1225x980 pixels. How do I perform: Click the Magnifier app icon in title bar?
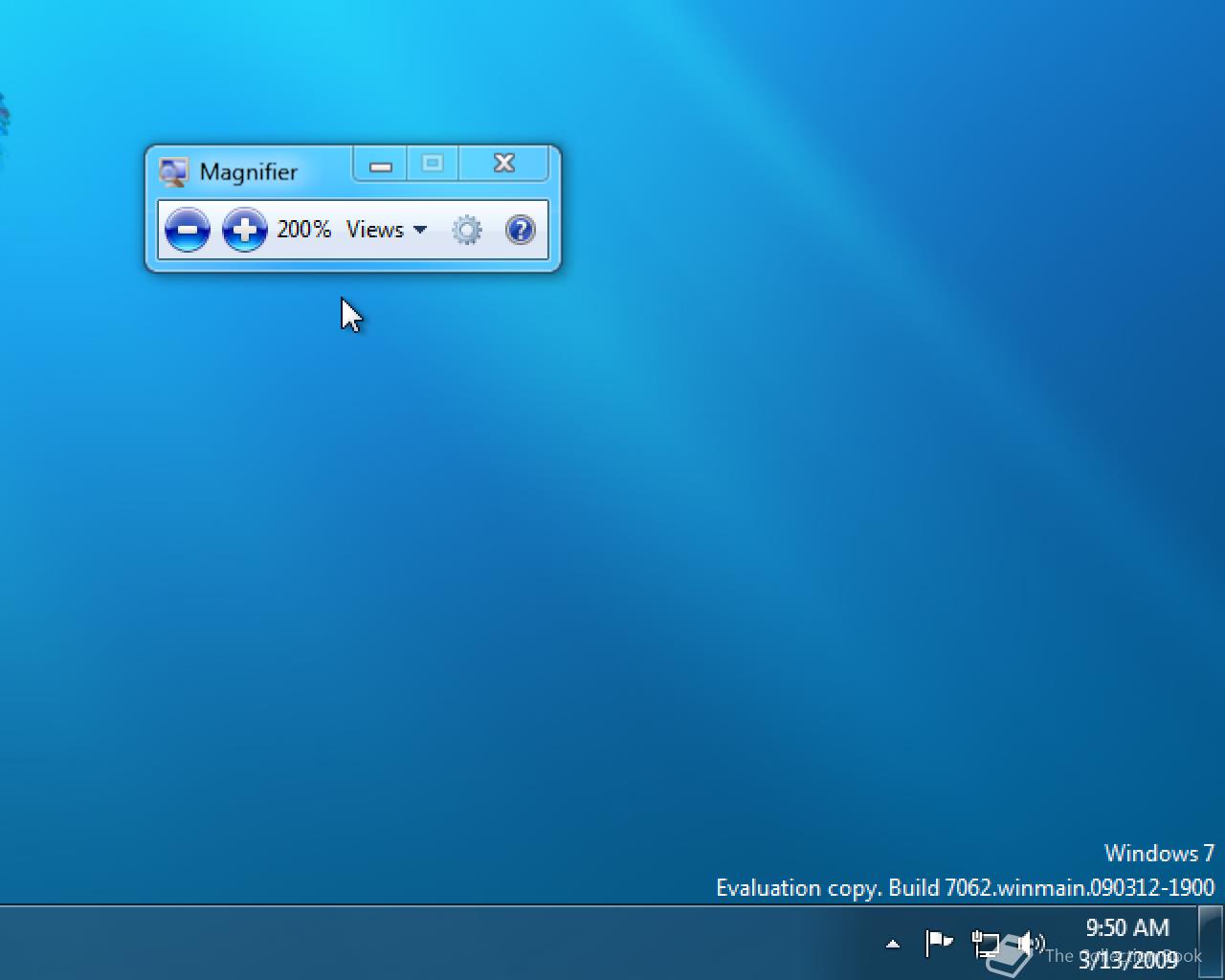click(173, 172)
